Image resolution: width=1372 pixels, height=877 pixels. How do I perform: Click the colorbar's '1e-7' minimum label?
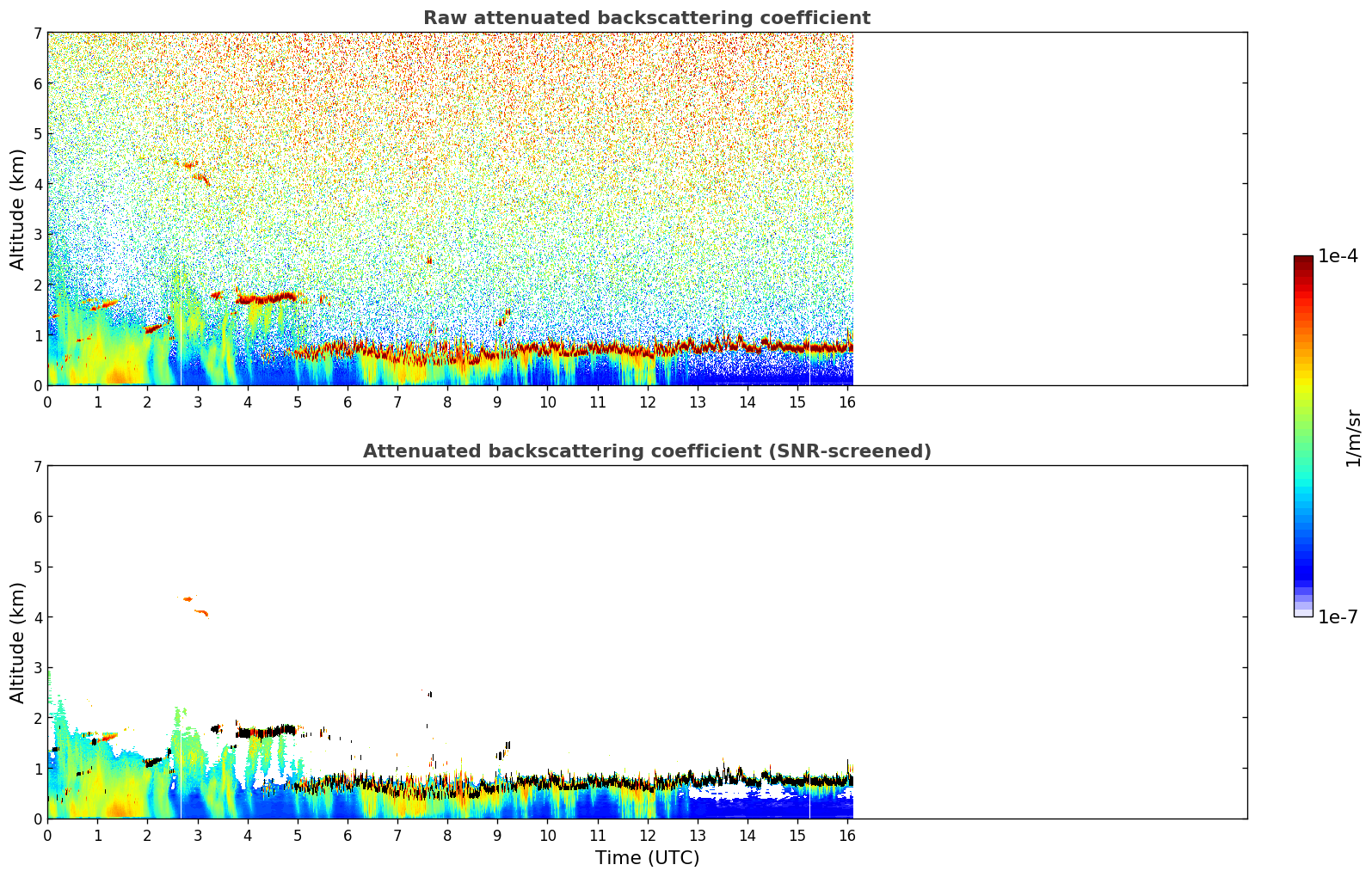click(x=1338, y=617)
